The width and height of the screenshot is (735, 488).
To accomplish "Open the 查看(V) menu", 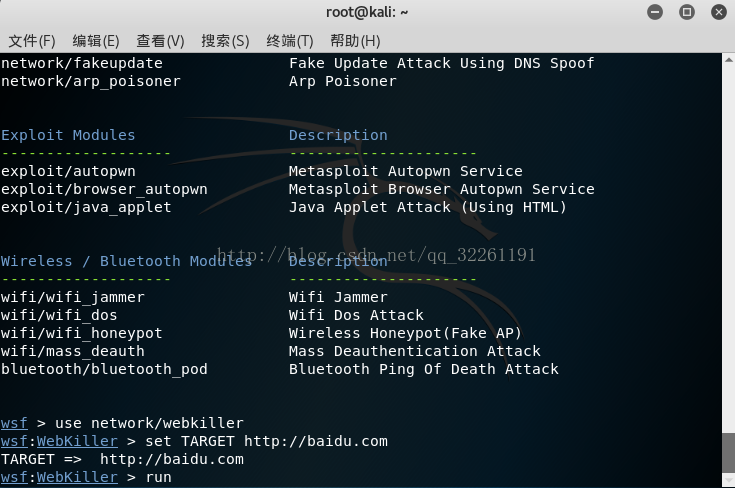I will (x=160, y=41).
